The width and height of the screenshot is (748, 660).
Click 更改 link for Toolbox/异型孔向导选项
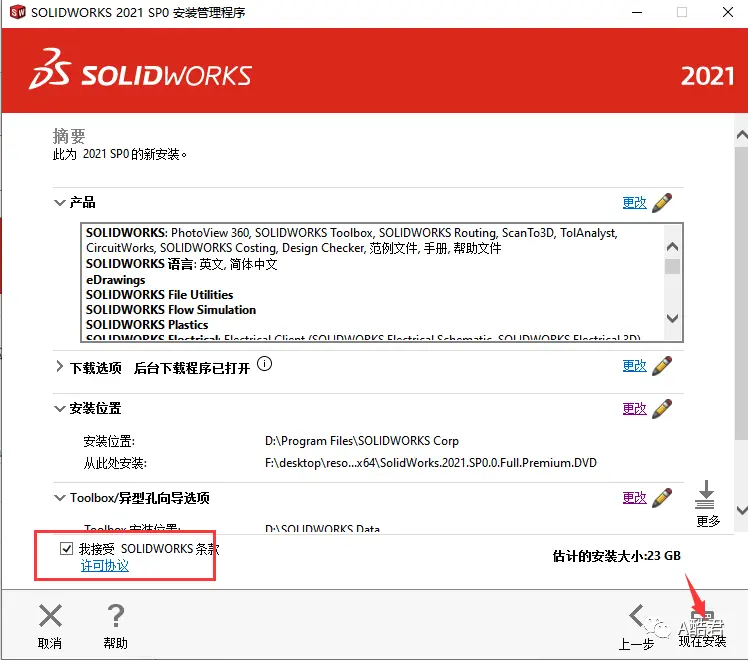point(634,497)
